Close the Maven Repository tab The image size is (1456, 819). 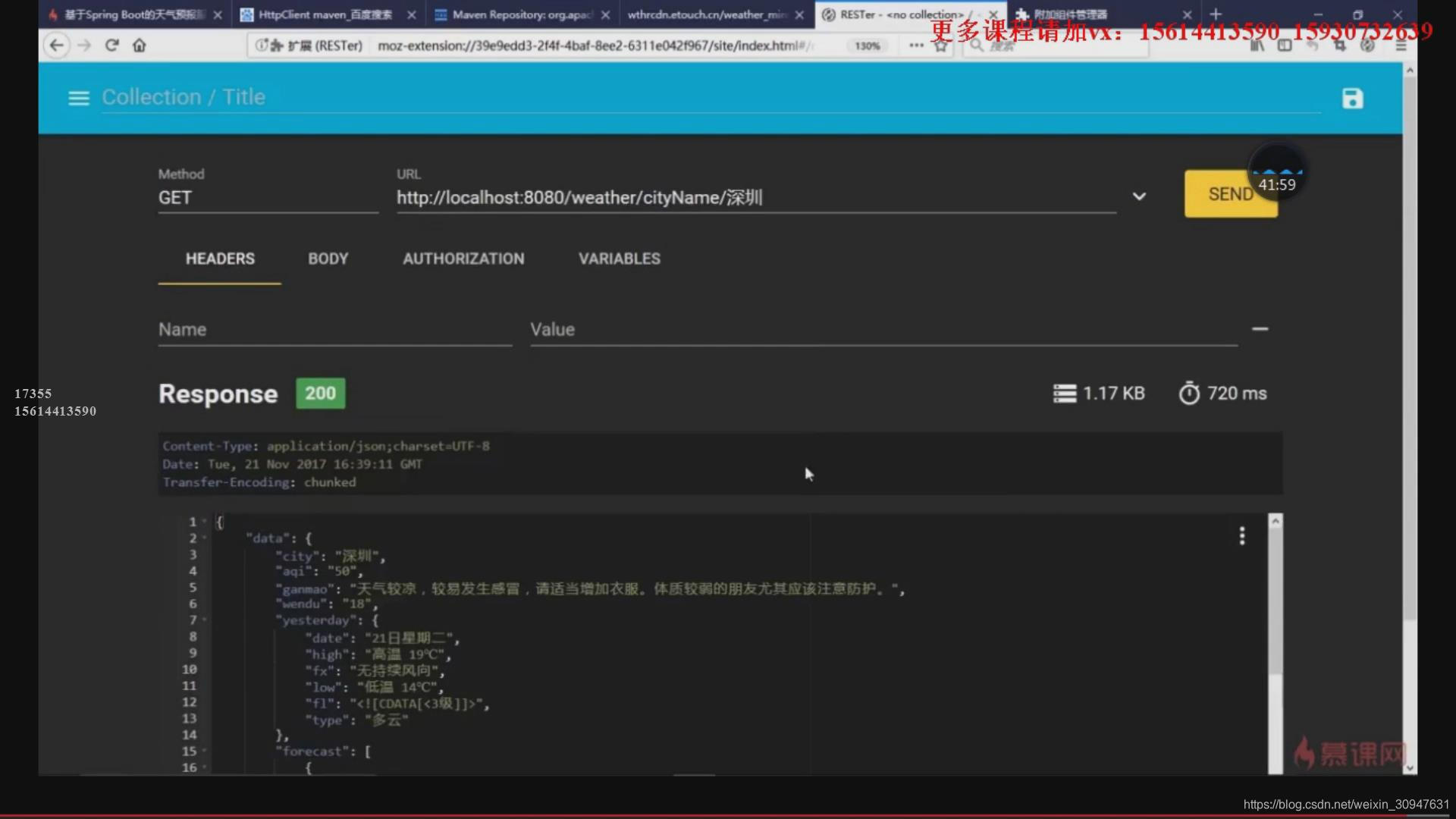click(x=605, y=14)
